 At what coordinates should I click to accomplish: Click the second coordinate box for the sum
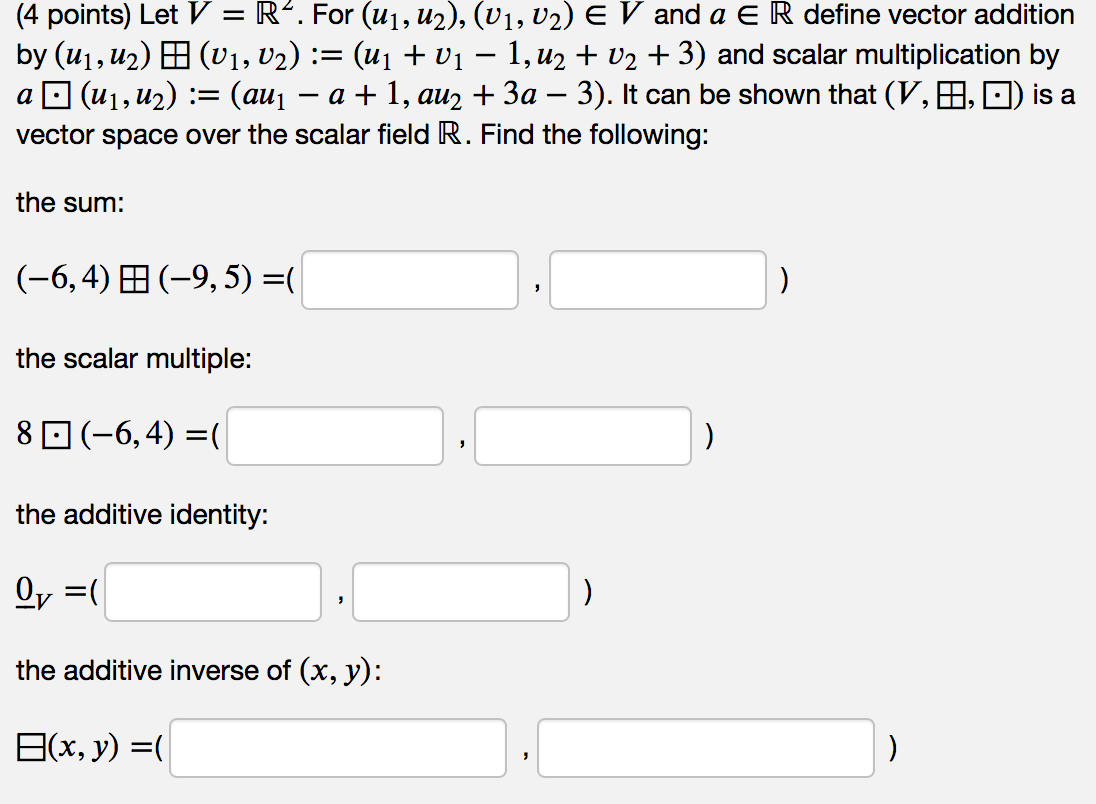point(657,279)
